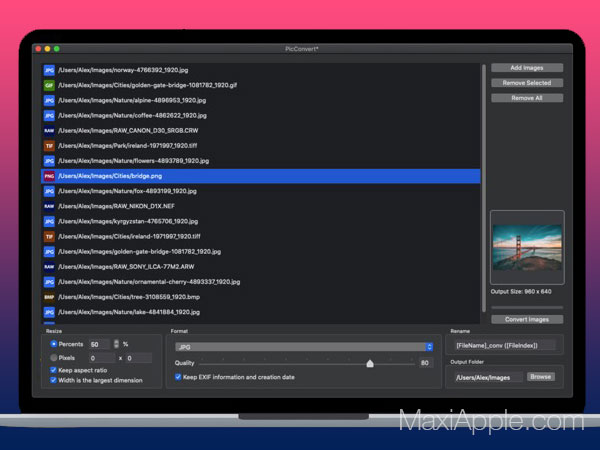Click GIF icon of golden-gate-bridge-1081782_1920.gif

click(x=49, y=85)
